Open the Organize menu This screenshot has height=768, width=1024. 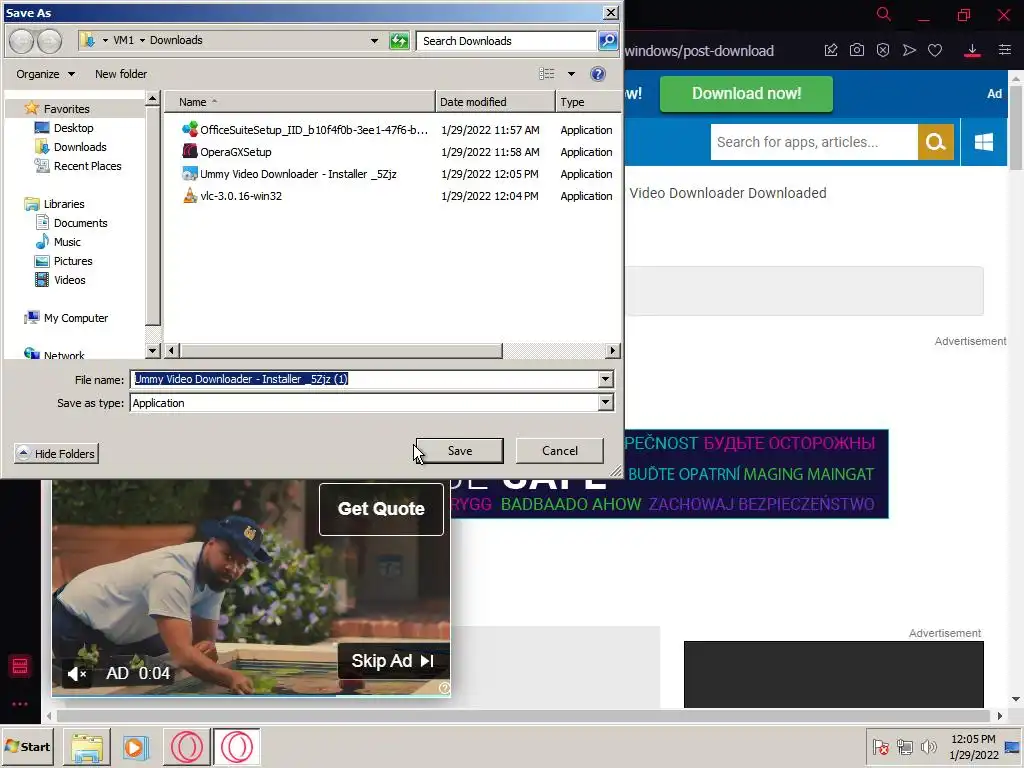[45, 74]
